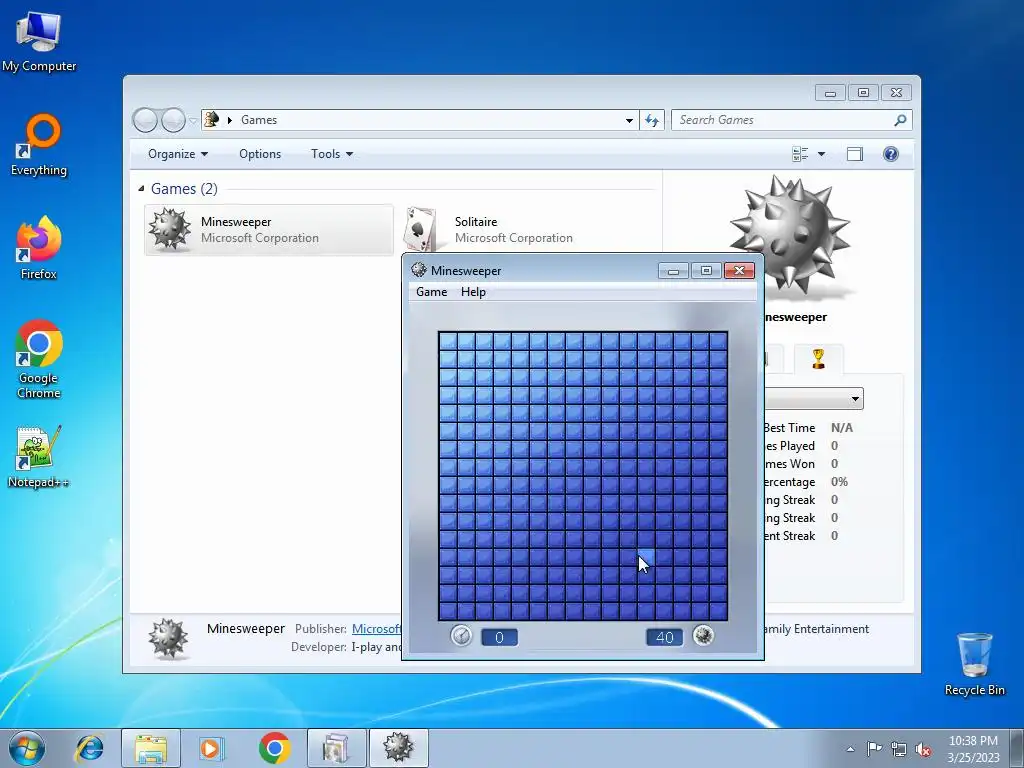Viewport: 1024px width, 768px height.
Task: Change the view using view icon
Action: 800,154
